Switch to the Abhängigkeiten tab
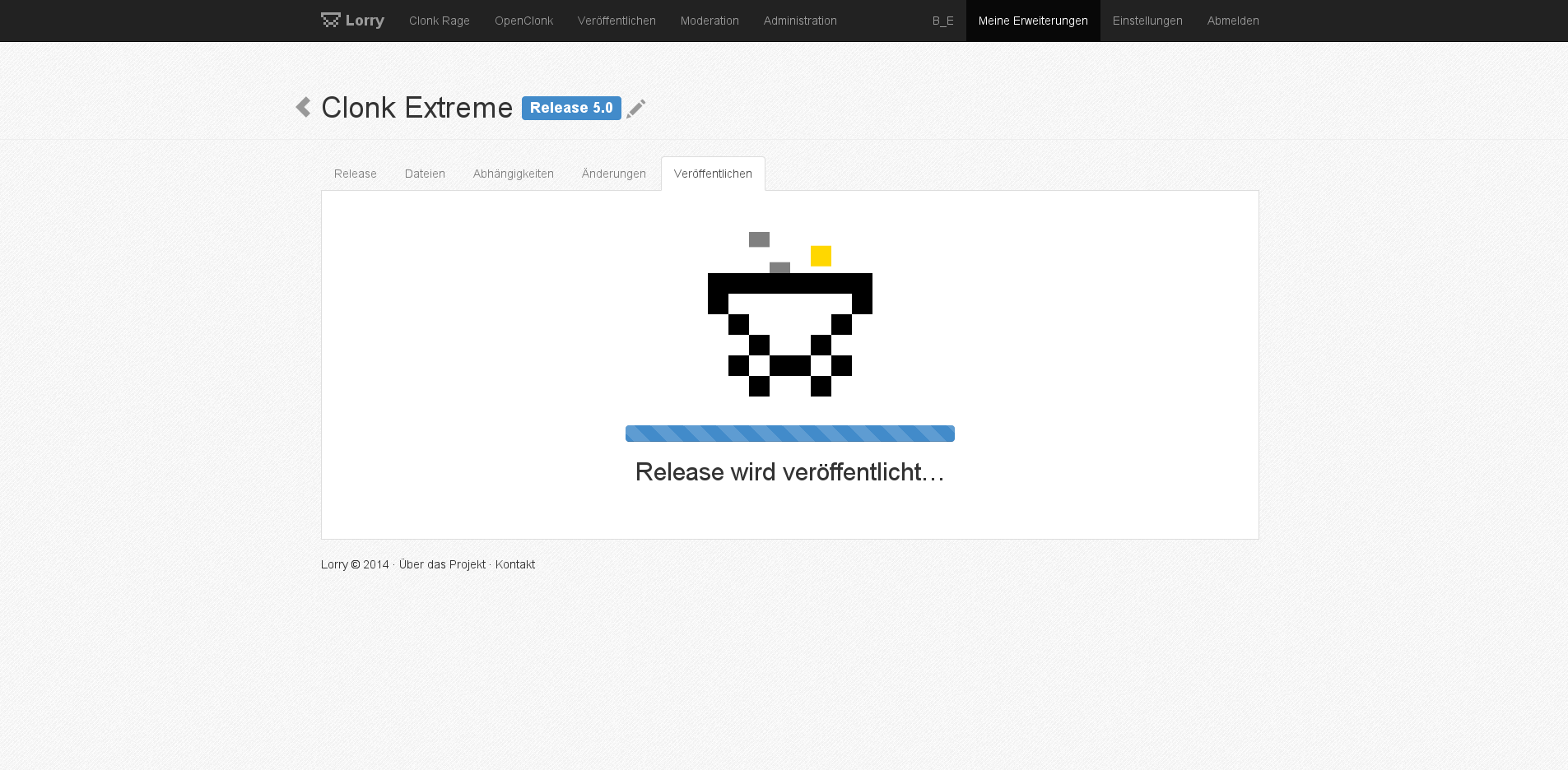The height and width of the screenshot is (770, 1568). point(513,174)
